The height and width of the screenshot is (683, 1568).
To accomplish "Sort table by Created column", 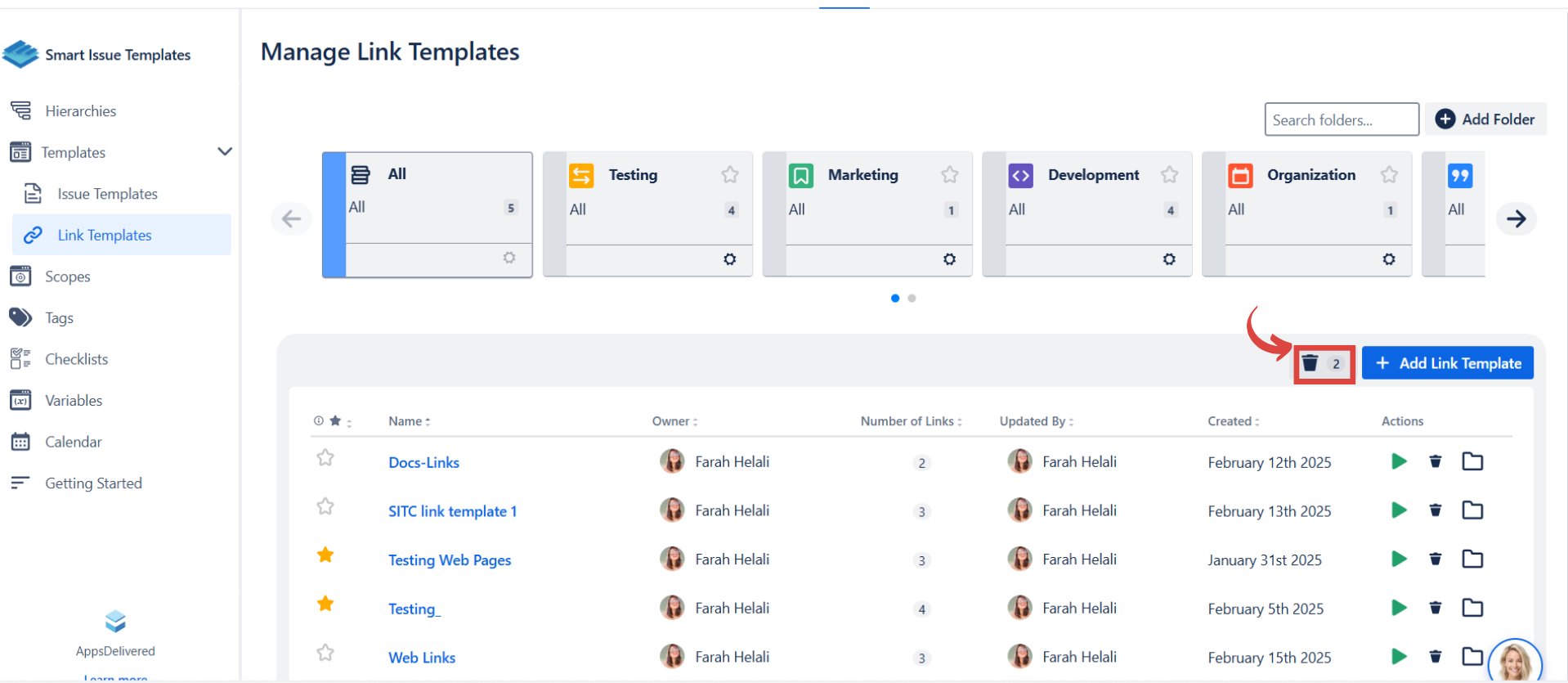I will 1233,421.
